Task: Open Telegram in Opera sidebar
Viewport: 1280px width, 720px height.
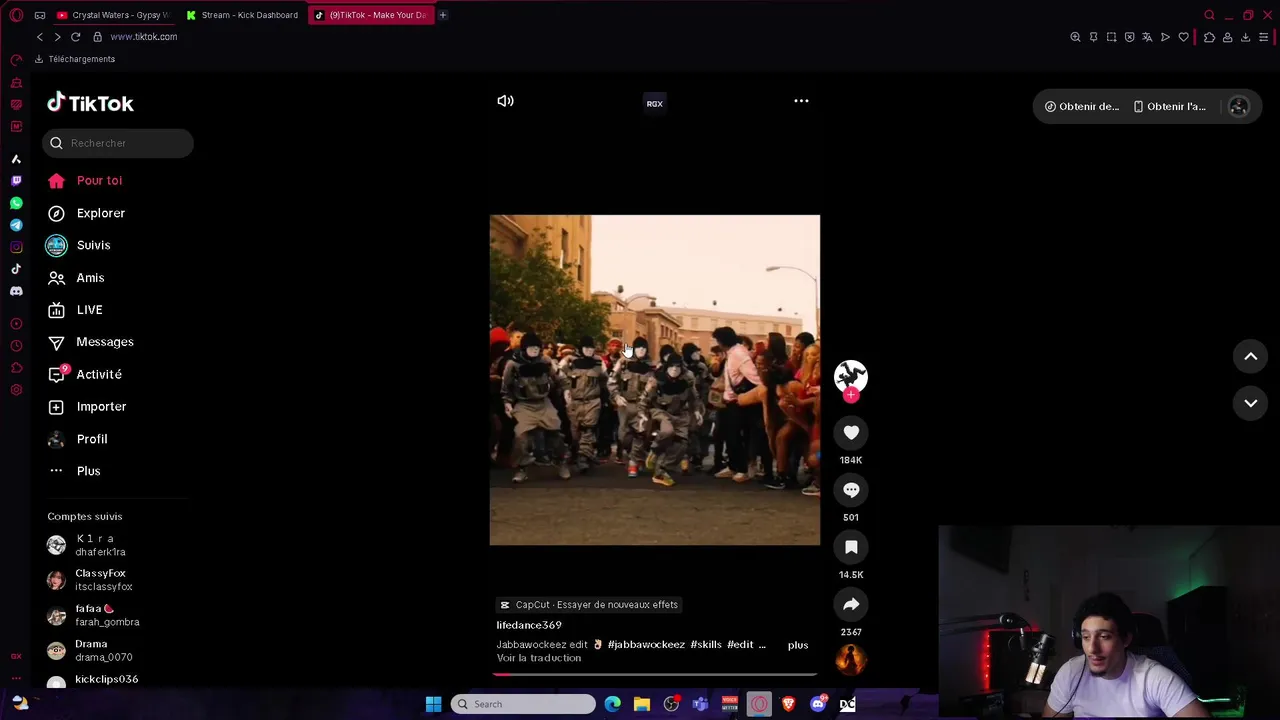Action: point(16,225)
